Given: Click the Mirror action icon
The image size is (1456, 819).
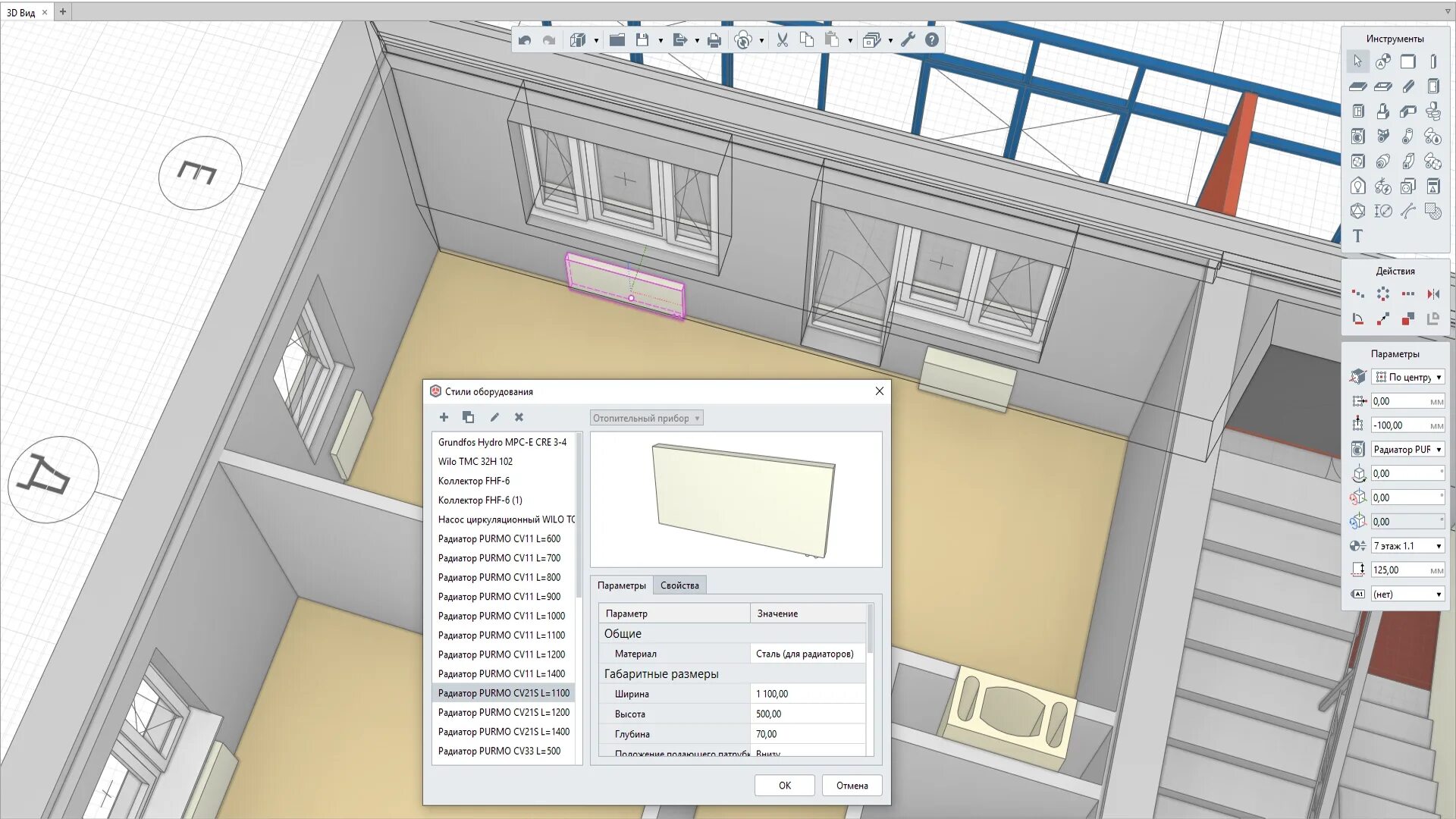Looking at the screenshot, I should pos(1432,294).
